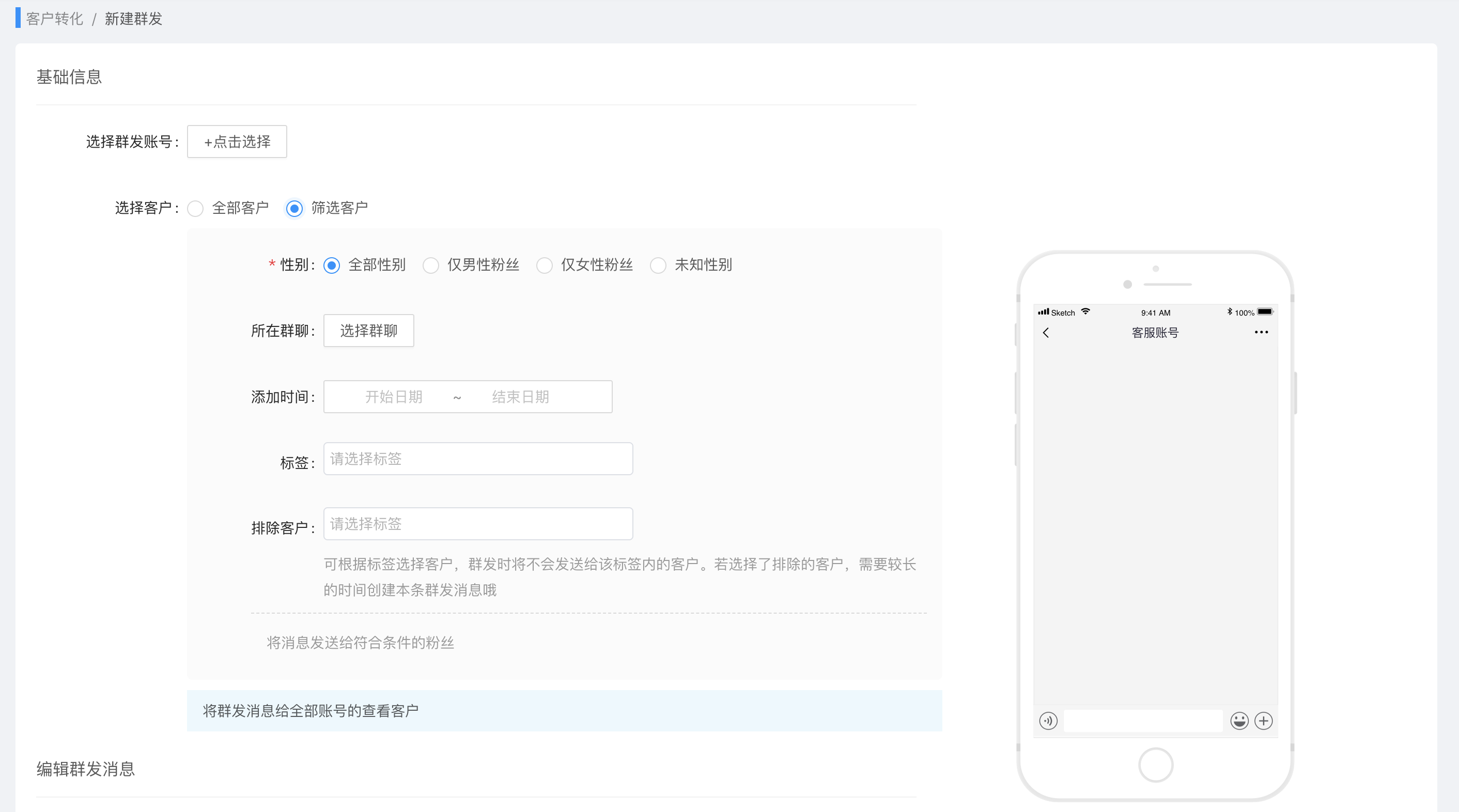The width and height of the screenshot is (1459, 812).
Task: Click the back arrow in phone preview
Action: 1046,333
